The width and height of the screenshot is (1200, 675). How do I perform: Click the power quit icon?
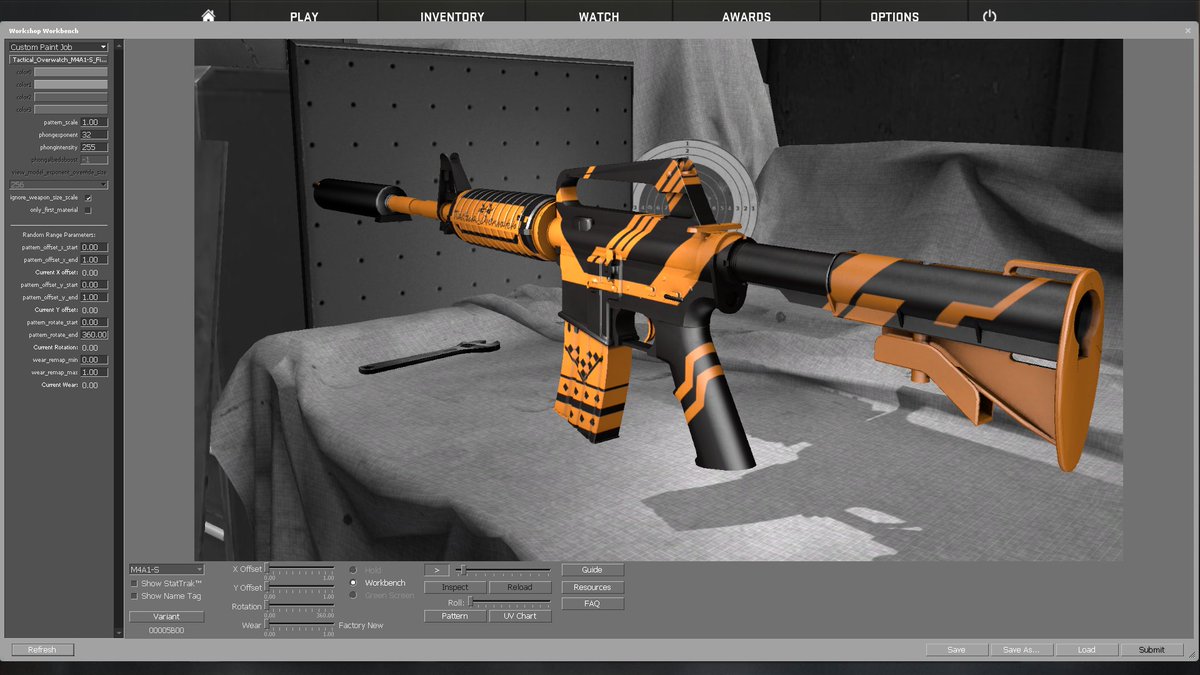click(989, 16)
